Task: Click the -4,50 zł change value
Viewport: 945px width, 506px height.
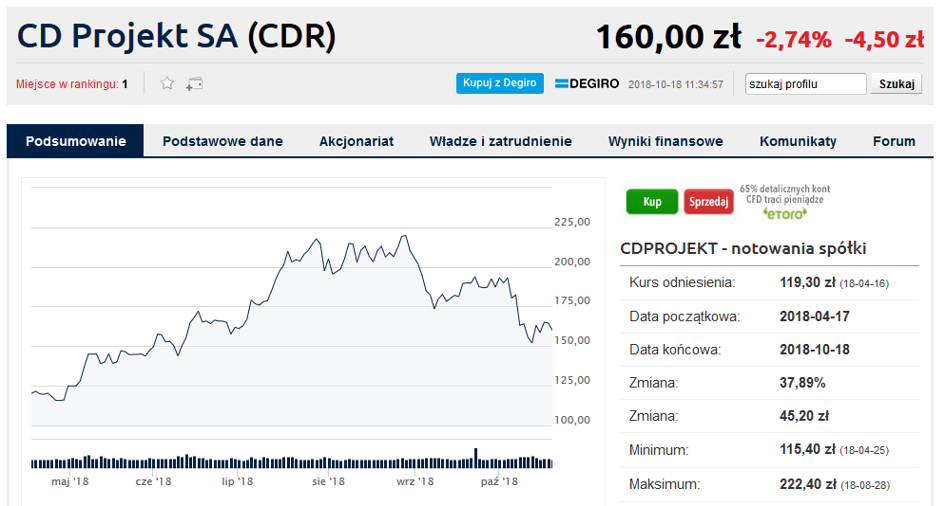Action: pos(884,40)
